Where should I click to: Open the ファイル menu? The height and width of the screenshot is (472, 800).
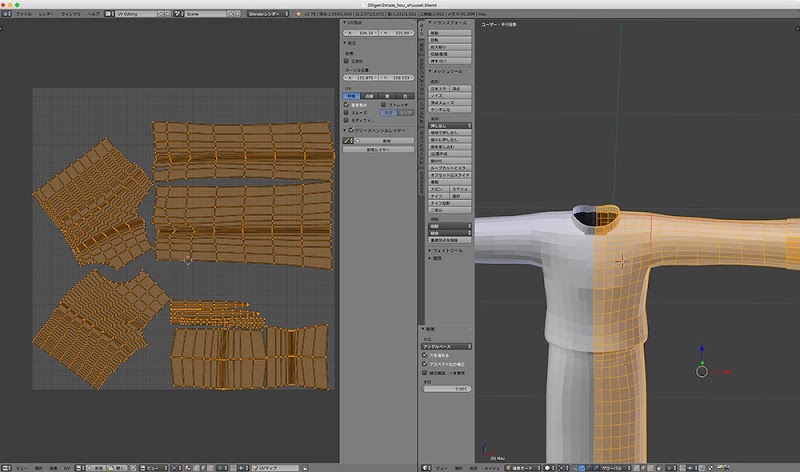[x=24, y=15]
